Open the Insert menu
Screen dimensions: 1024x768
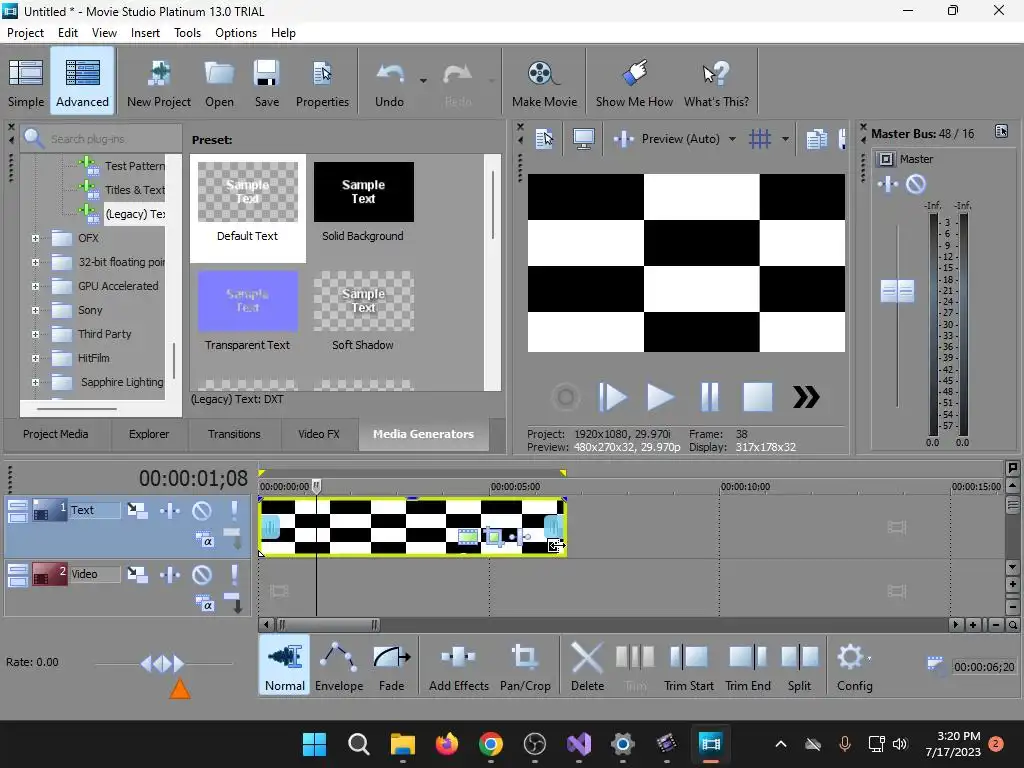point(145,33)
